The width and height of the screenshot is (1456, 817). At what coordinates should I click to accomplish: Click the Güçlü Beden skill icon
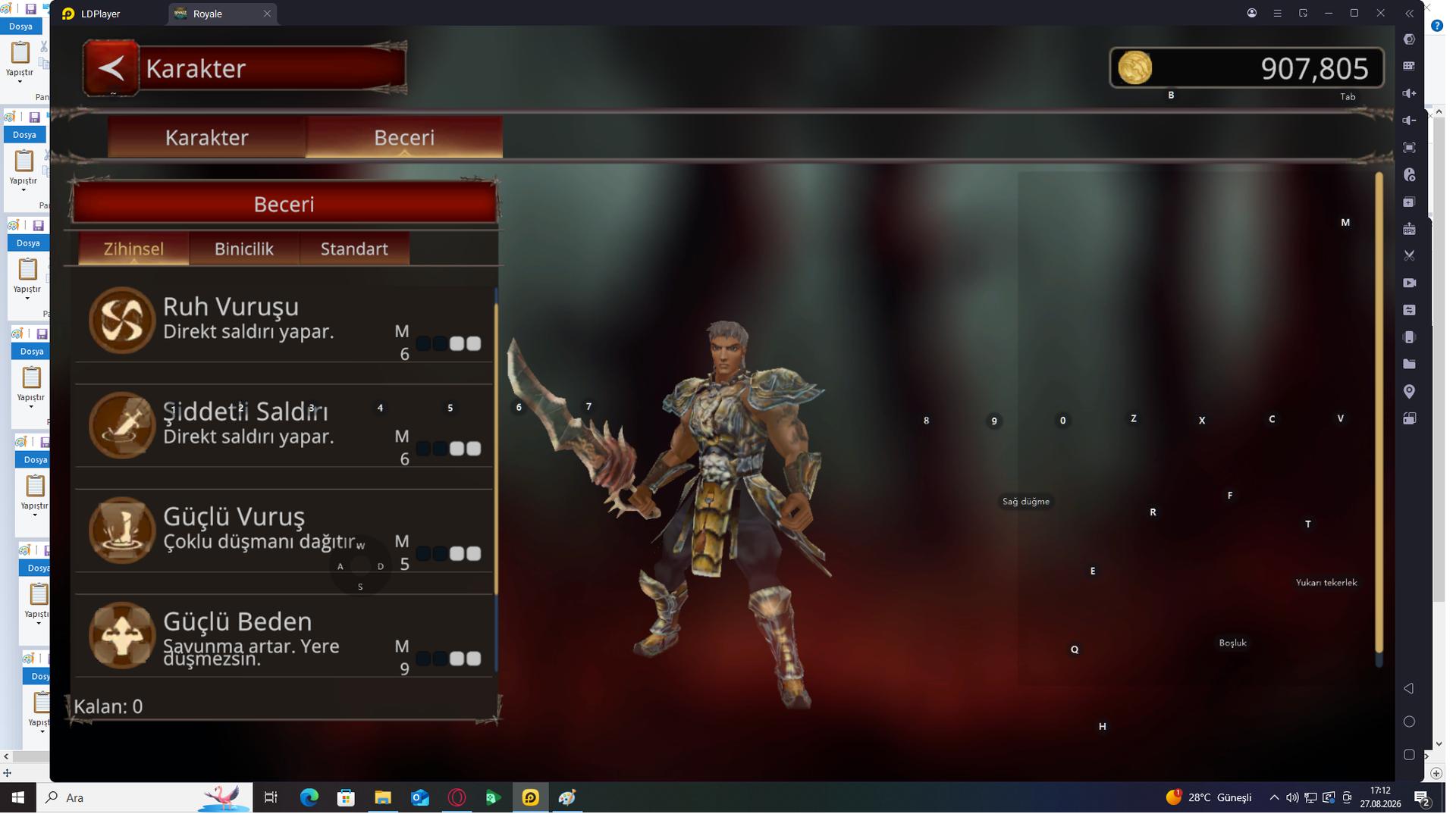click(x=122, y=635)
